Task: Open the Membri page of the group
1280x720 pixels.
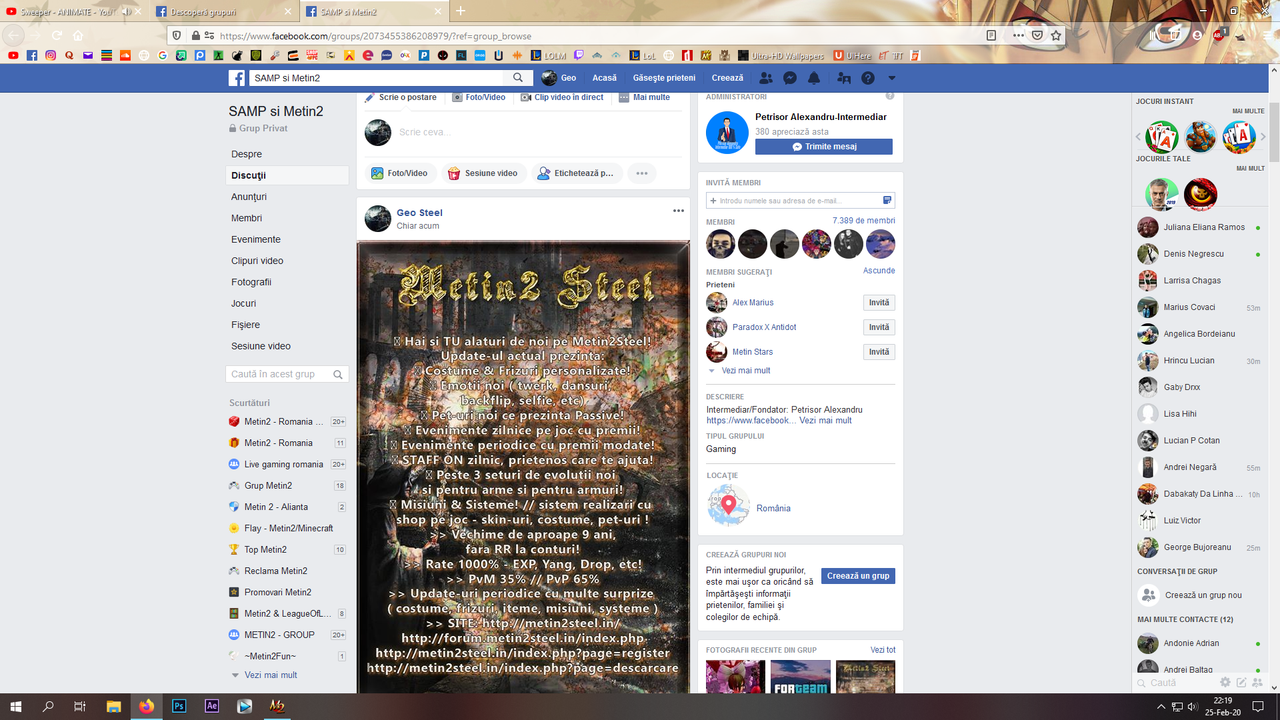Action: point(247,218)
